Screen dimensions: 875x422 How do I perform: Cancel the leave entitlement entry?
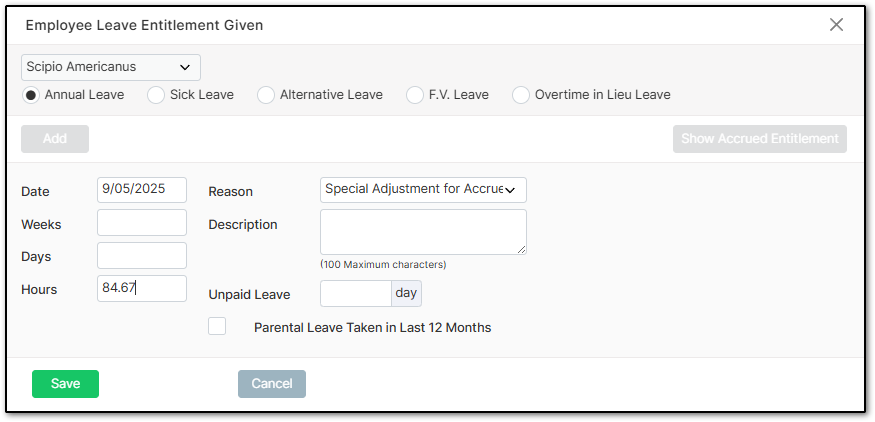(272, 383)
